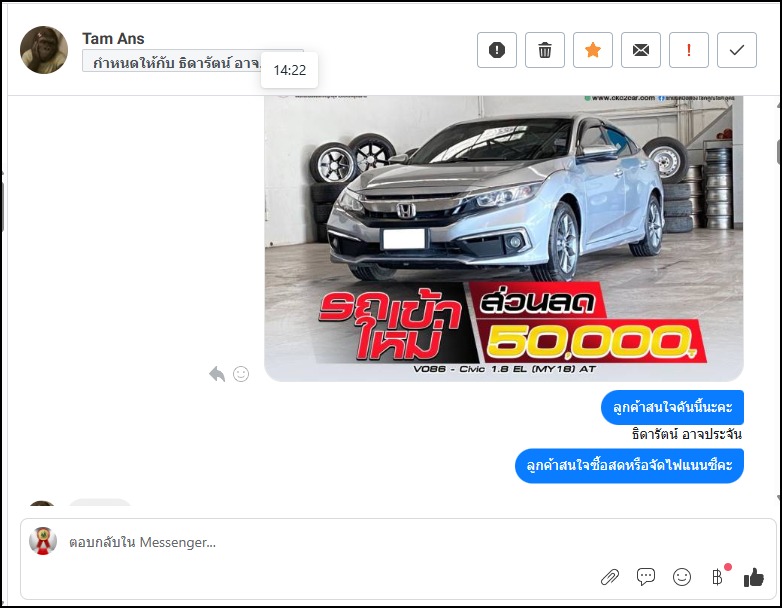Reply to the car image message arrow

(x=217, y=374)
